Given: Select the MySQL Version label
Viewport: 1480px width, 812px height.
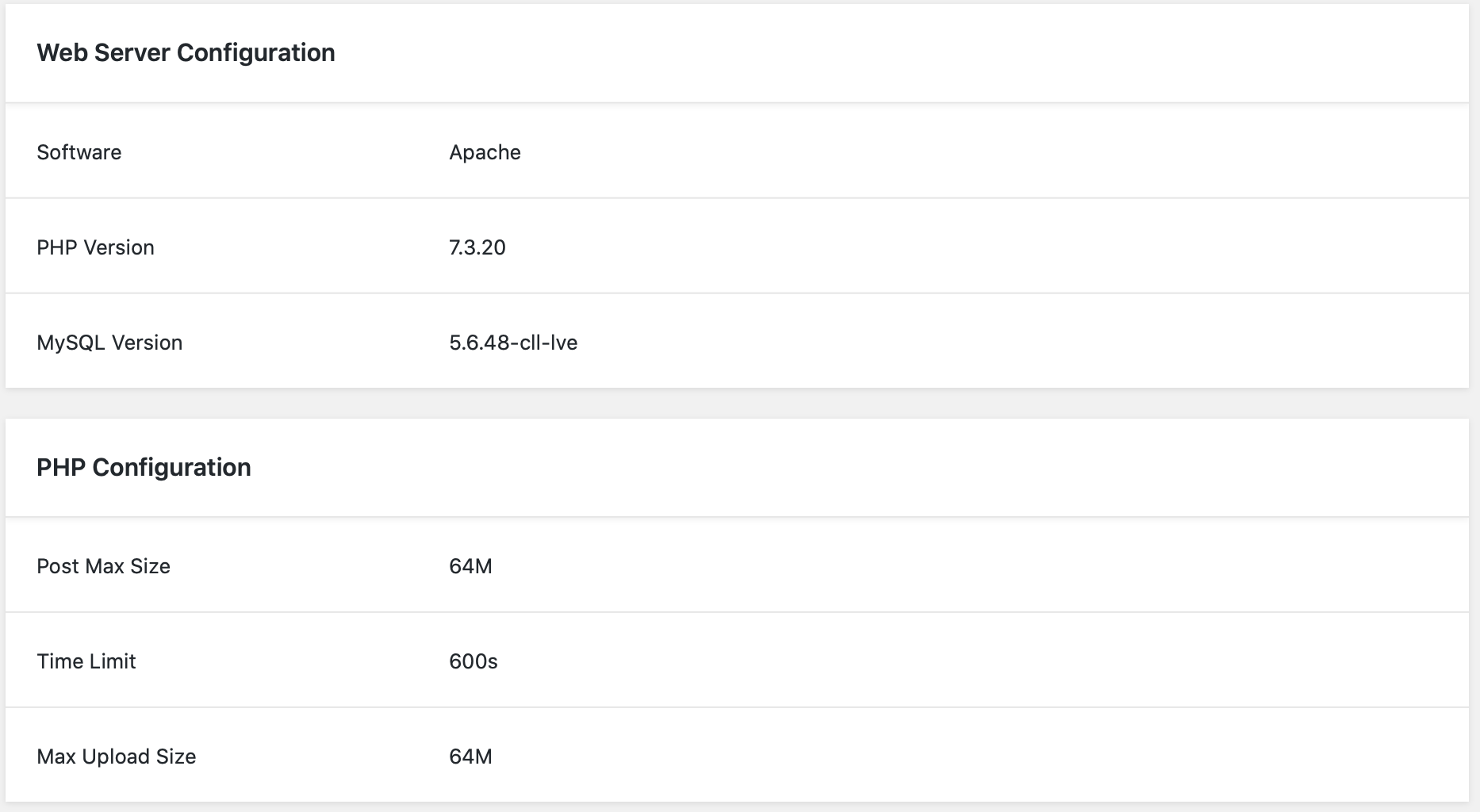Looking at the screenshot, I should point(109,343).
